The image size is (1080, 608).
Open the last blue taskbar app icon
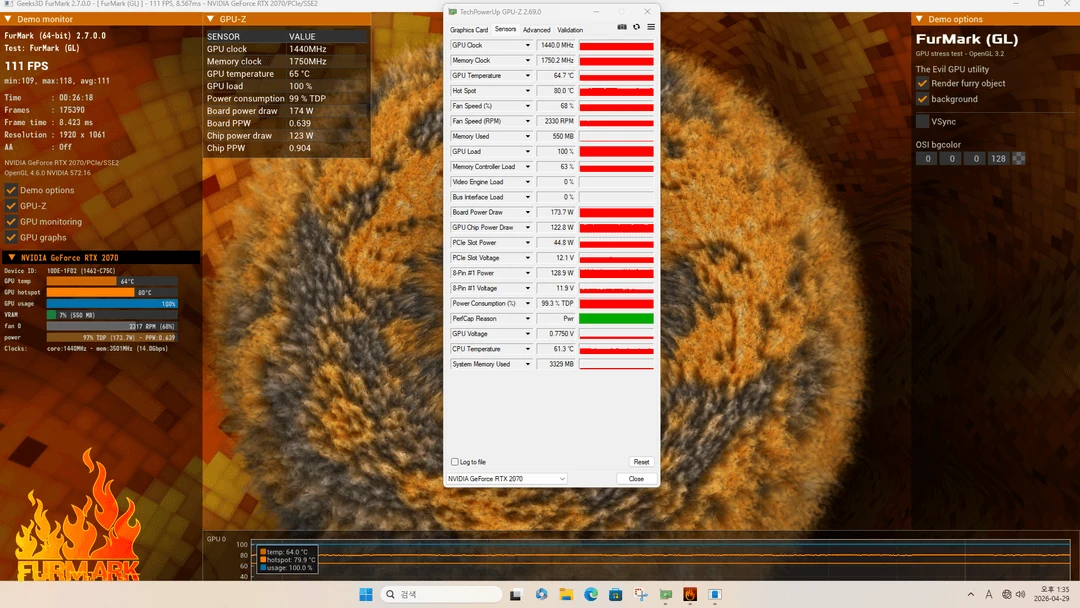[x=715, y=594]
